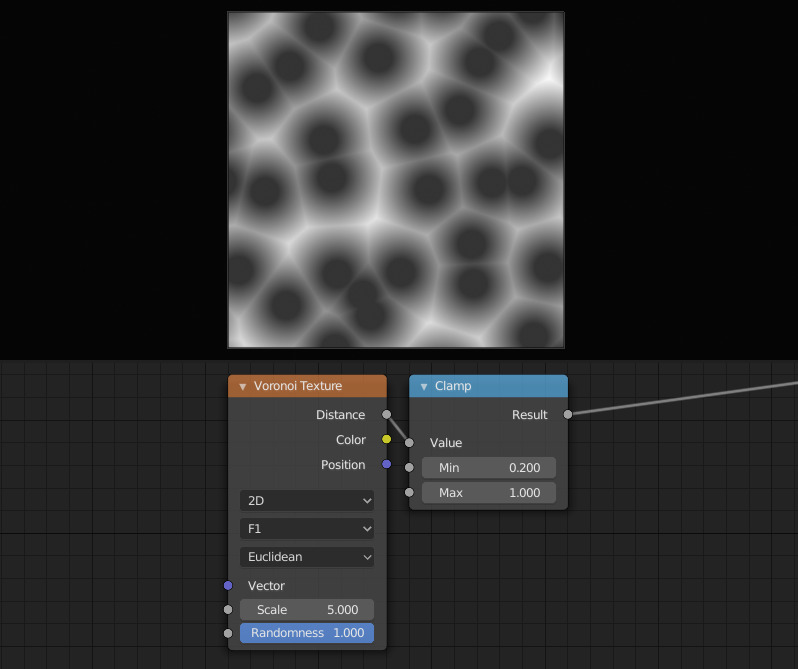798x669 pixels.
Task: Click the yellow Color output socket
Action: point(387,439)
